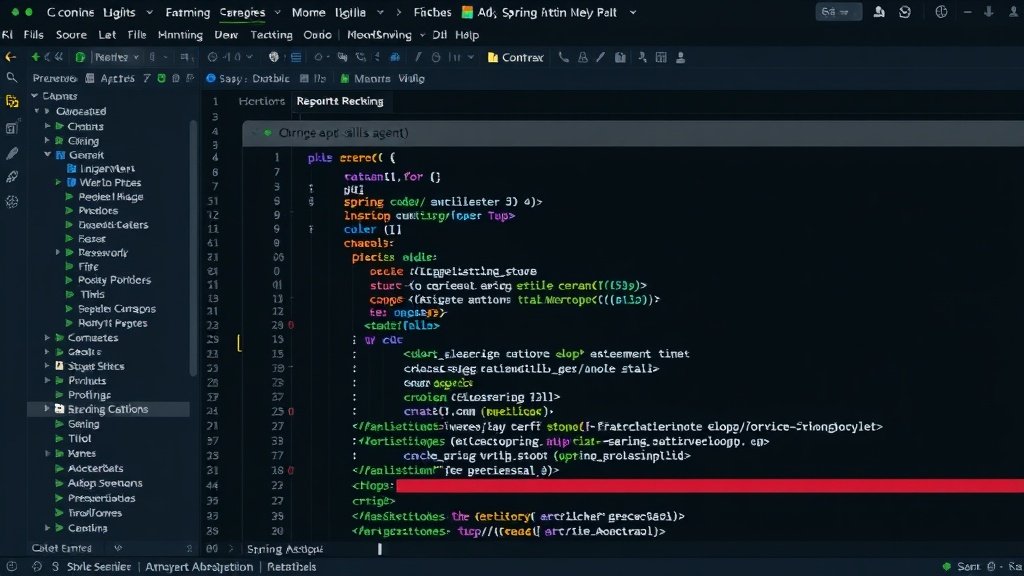
Task: Click the table grid toolbar icon
Action: [661, 57]
